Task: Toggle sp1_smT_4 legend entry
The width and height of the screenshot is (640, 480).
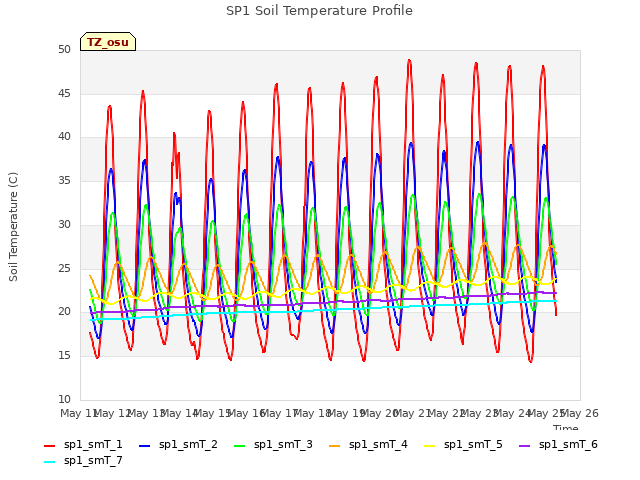Action: pos(368,444)
